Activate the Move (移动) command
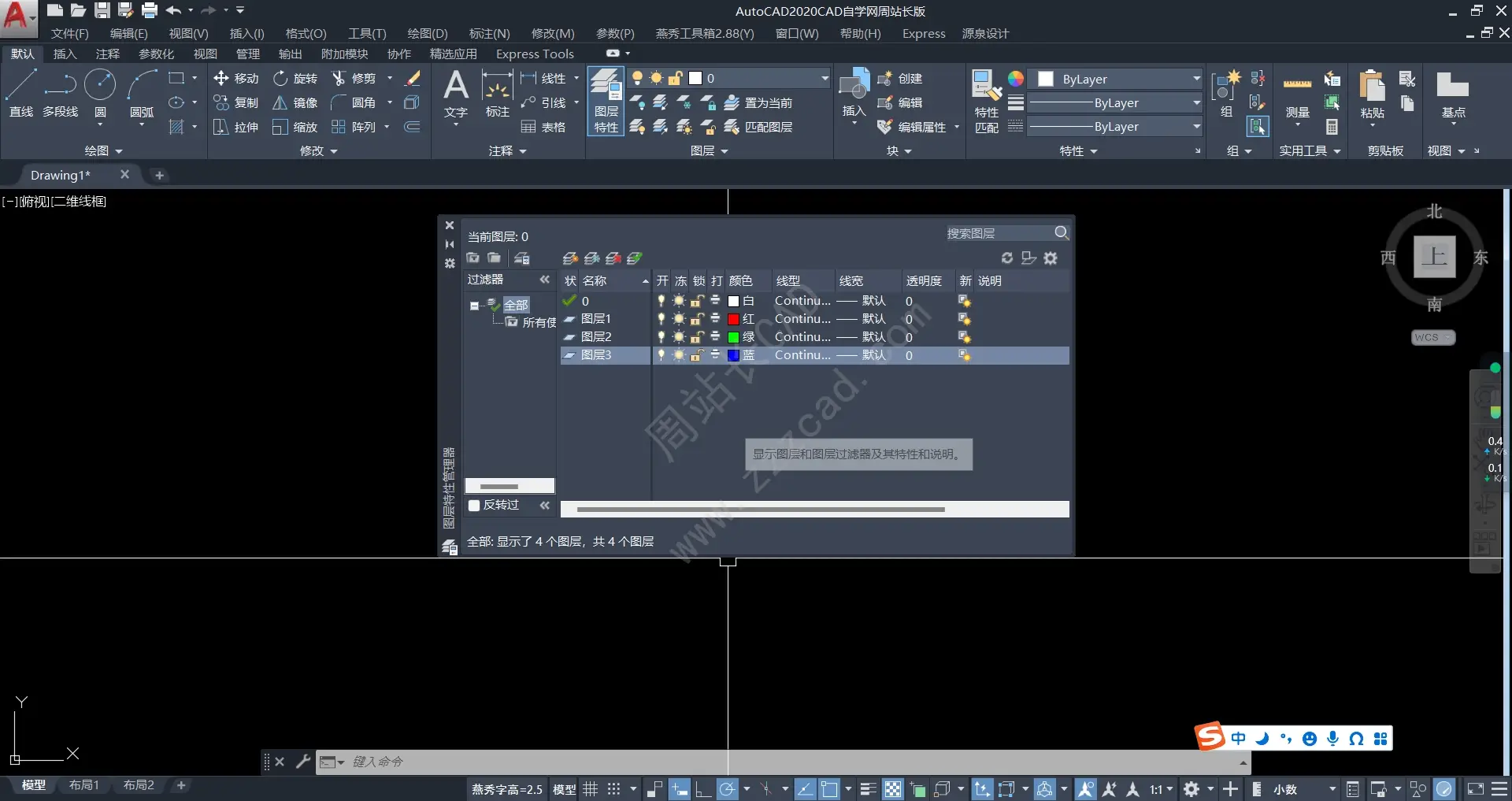 (235, 78)
